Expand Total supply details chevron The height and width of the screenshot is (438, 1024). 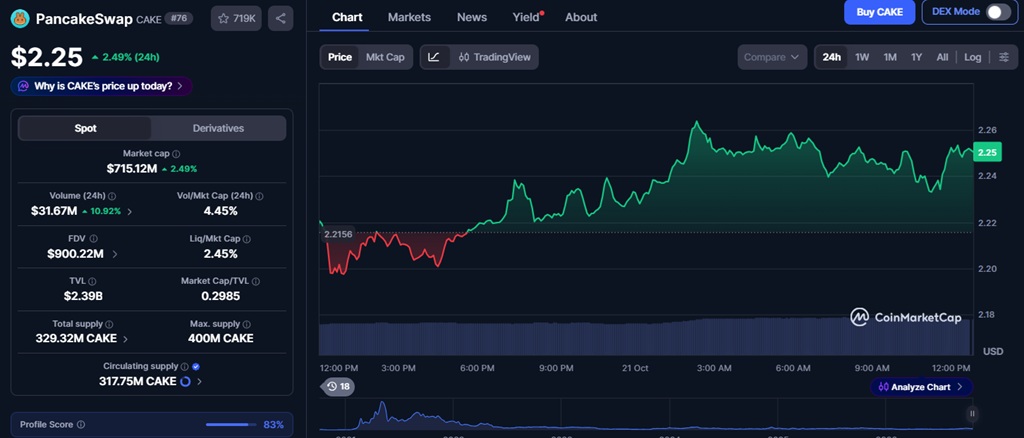tap(125, 339)
